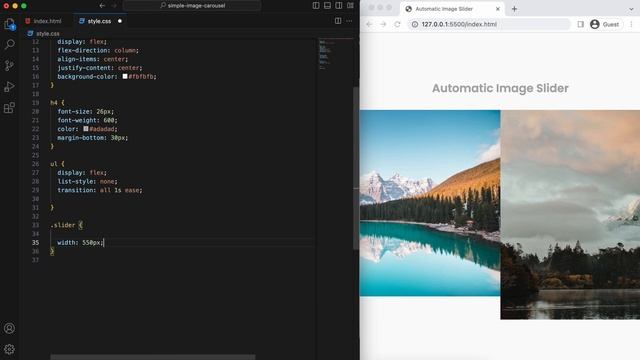
Task: Click the simple-image-carousel search box
Action: [x=192, y=6]
